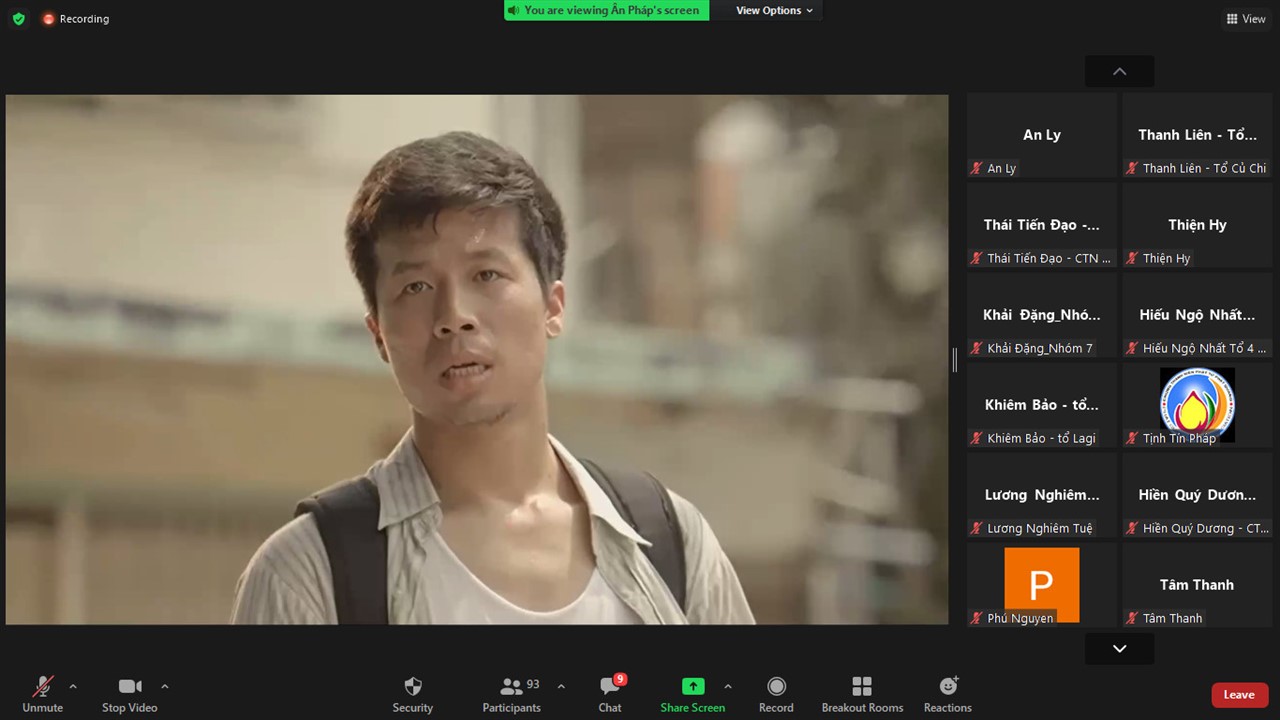Click the green encryption shield icon

tap(18, 19)
